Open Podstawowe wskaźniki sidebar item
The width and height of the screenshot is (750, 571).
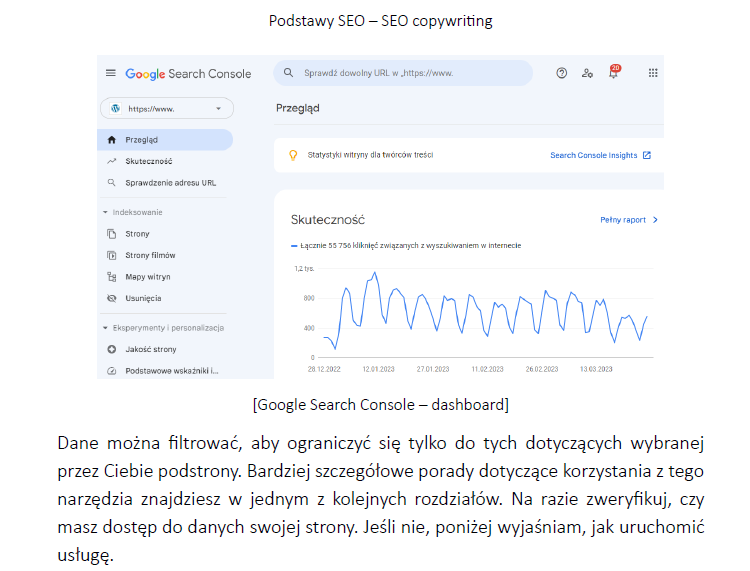click(170, 371)
